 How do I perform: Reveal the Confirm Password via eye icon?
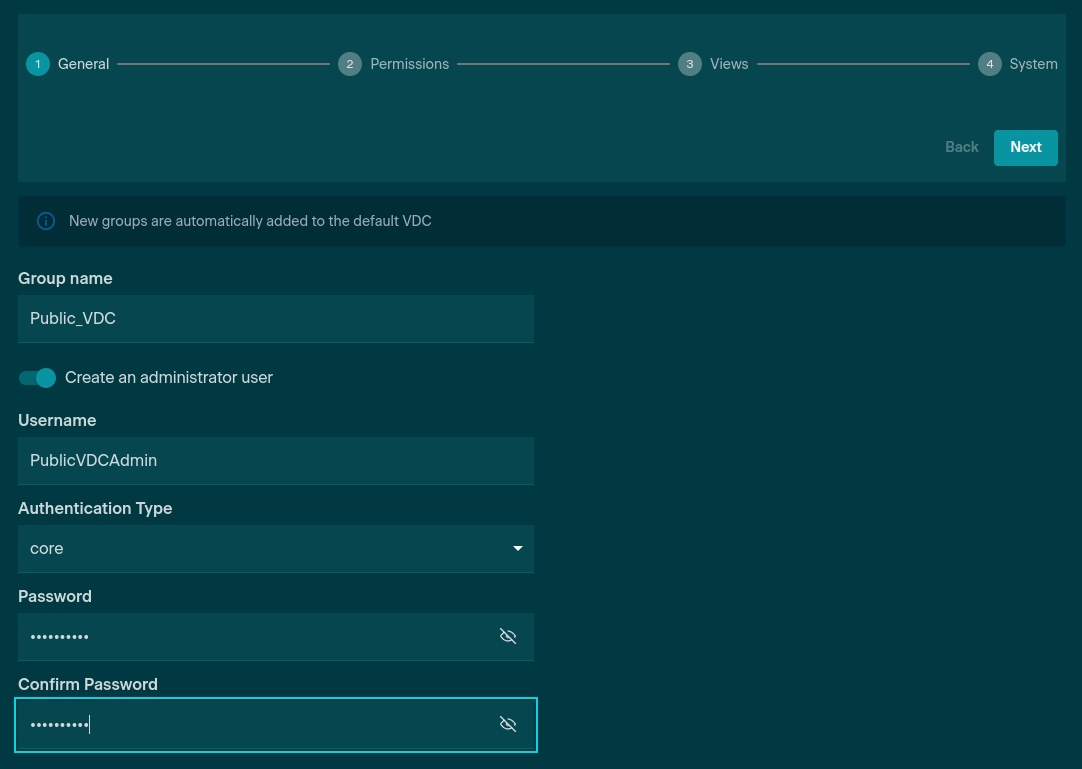point(508,724)
